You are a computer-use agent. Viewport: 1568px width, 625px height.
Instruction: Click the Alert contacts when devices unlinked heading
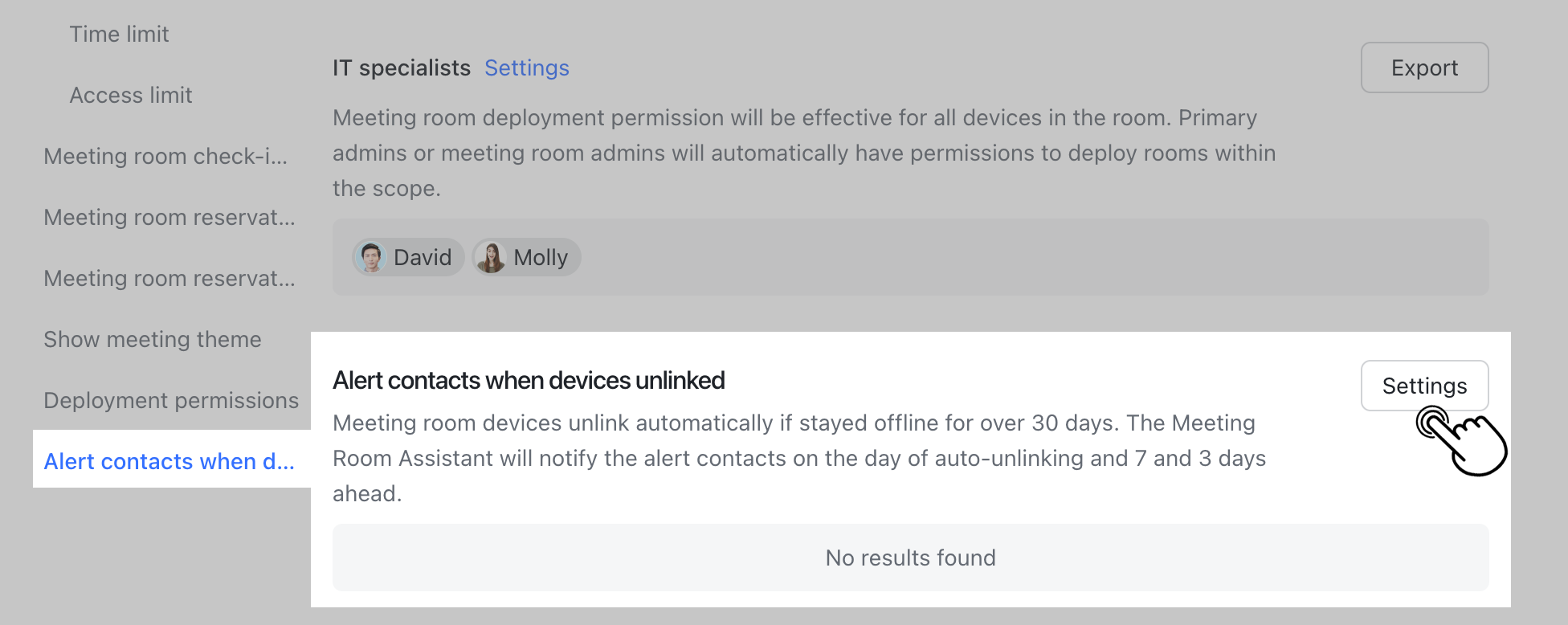click(x=529, y=380)
